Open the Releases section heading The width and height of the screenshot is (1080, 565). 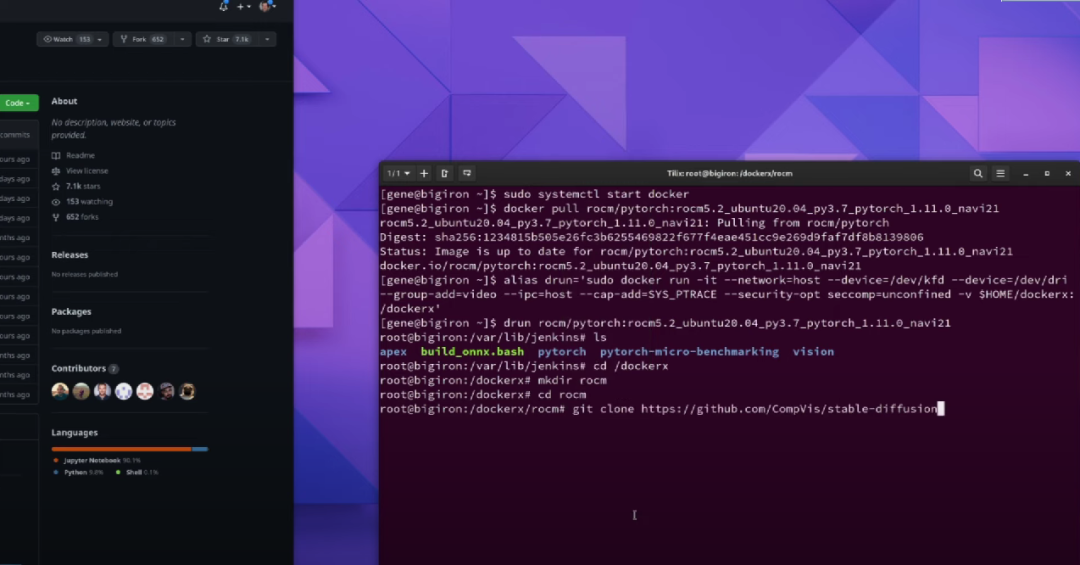coord(70,254)
